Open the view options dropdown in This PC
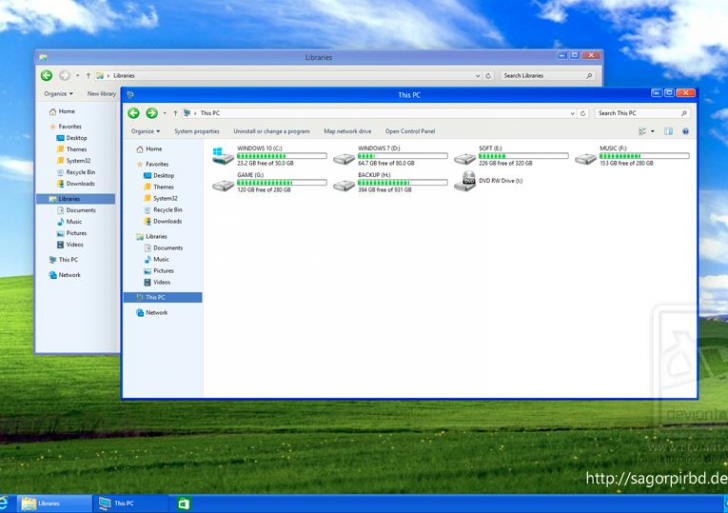Screen dimensions: 728x513 pos(652,131)
